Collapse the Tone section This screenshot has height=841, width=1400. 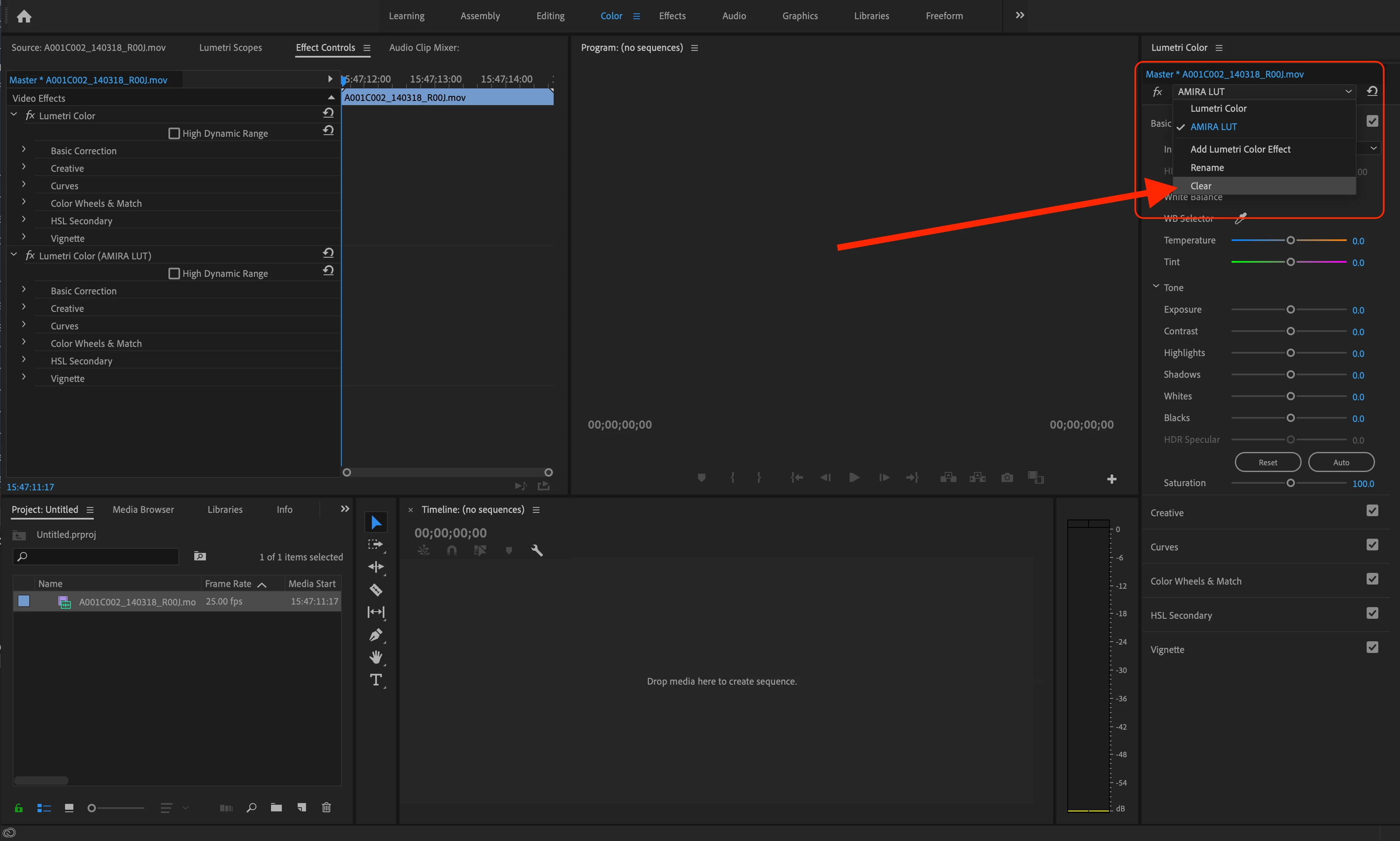point(1156,287)
